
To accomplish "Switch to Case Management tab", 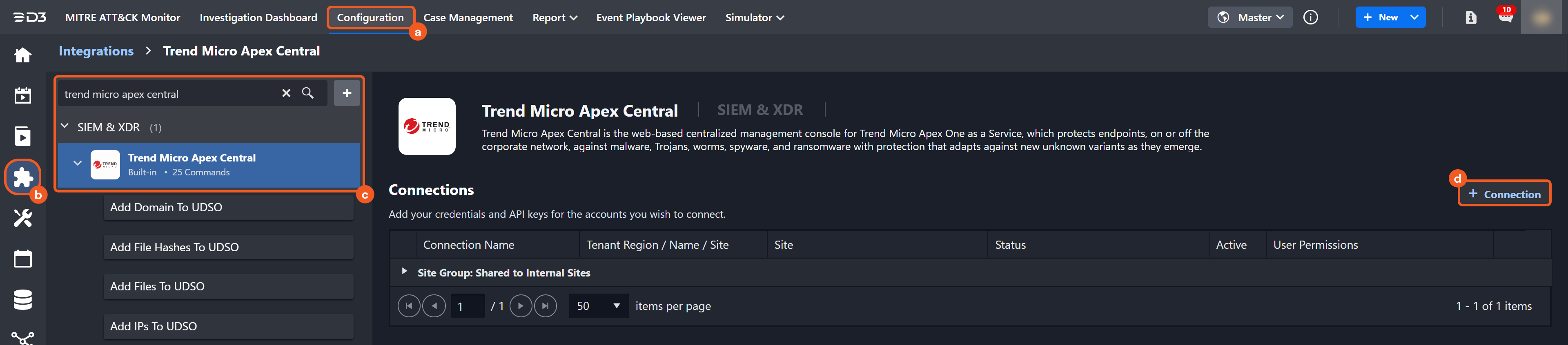I will 468,18.
